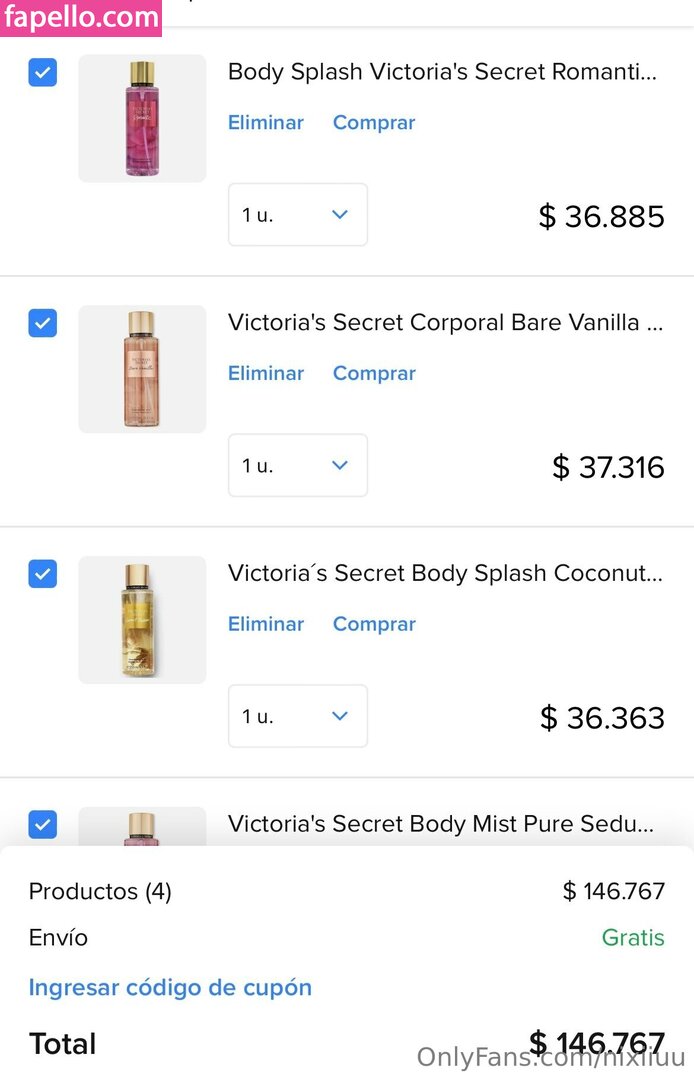Open the Body Splash Victoria's Secret Romantic title
The height and width of the screenshot is (1080, 694).
click(x=443, y=72)
